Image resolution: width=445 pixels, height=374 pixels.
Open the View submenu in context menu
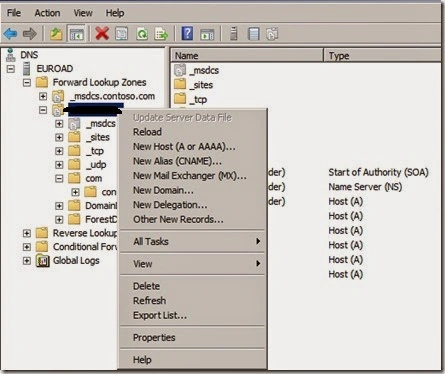tap(193, 264)
